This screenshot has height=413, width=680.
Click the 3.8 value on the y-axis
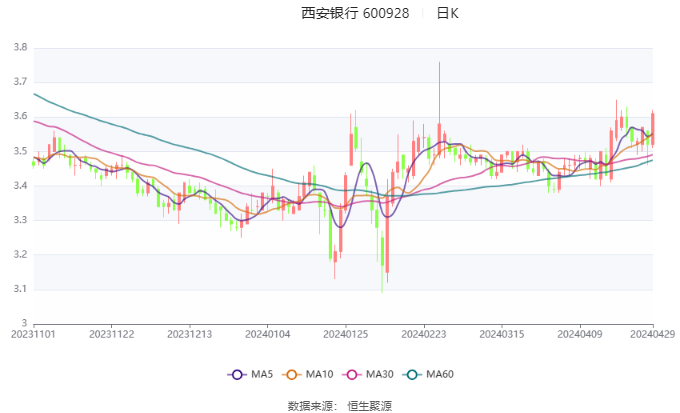click(x=19, y=47)
